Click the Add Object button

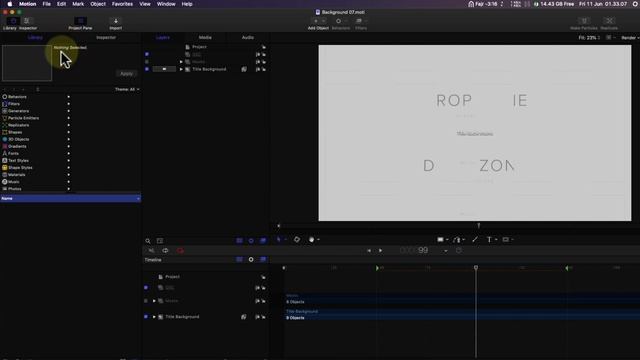click(x=318, y=23)
